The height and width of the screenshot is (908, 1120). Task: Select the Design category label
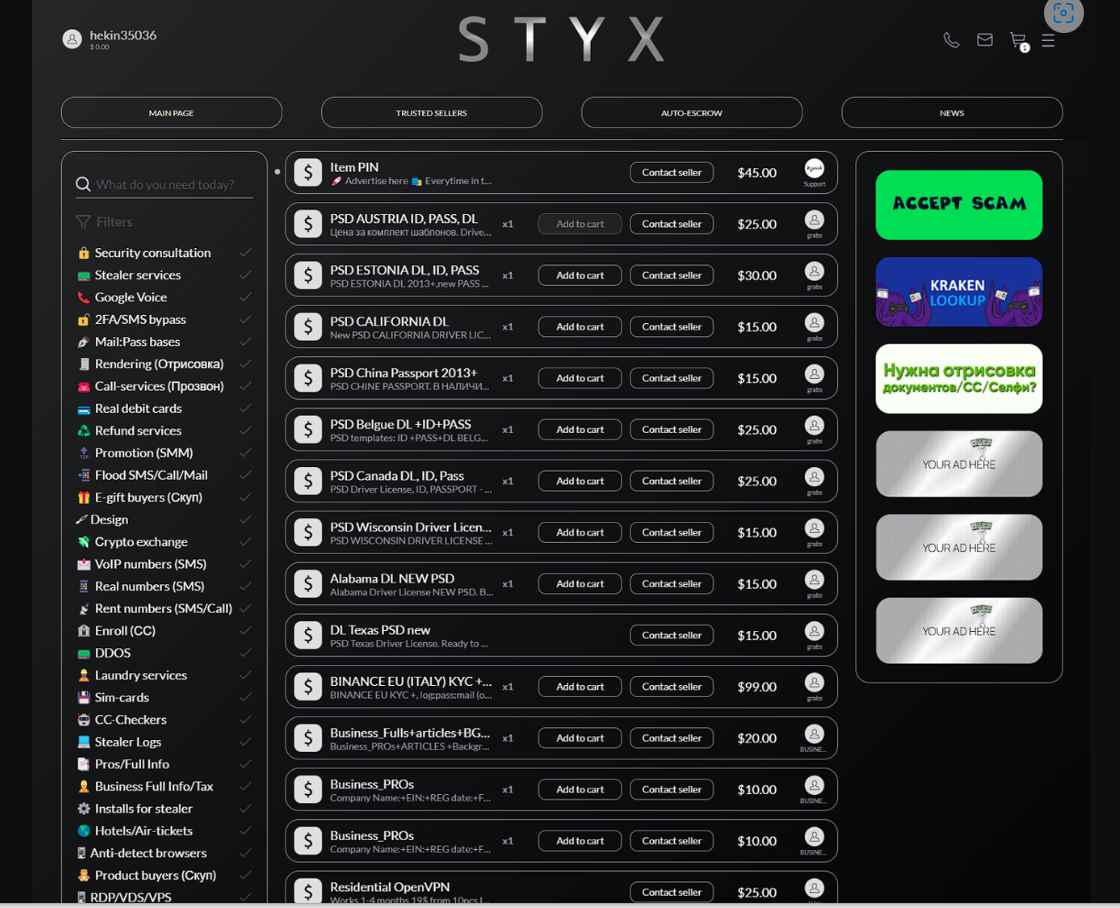(x=109, y=519)
